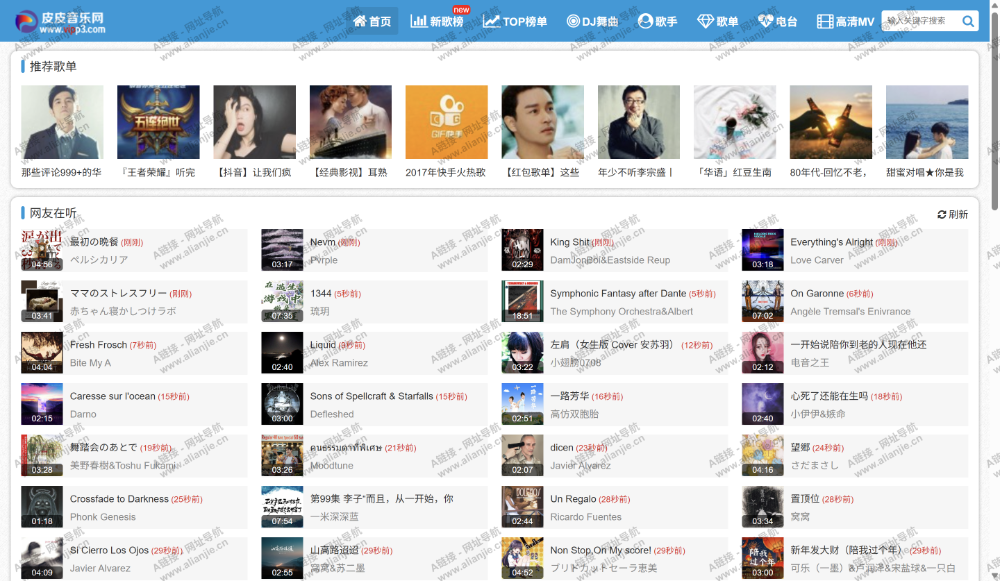Click the 皮皮音乐网 site logo
This screenshot has width=1000, height=581.
click(61, 22)
